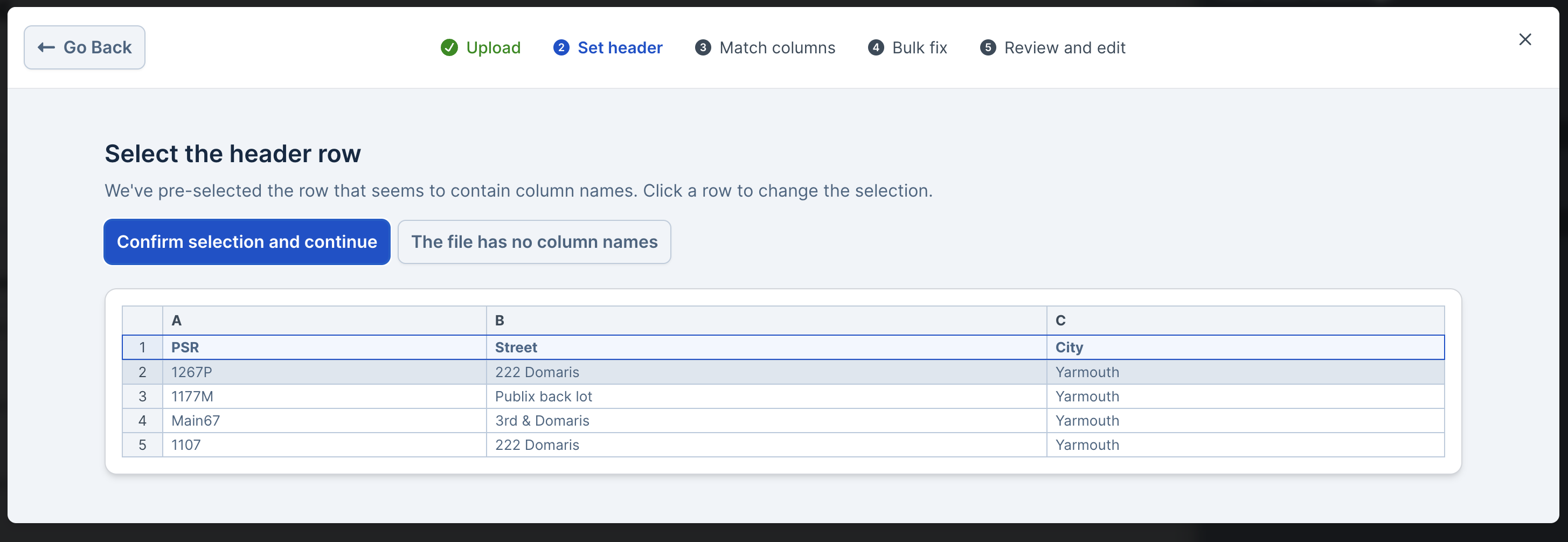1568x542 pixels.
Task: Select the Set header step label
Action: pyautogui.click(x=620, y=47)
